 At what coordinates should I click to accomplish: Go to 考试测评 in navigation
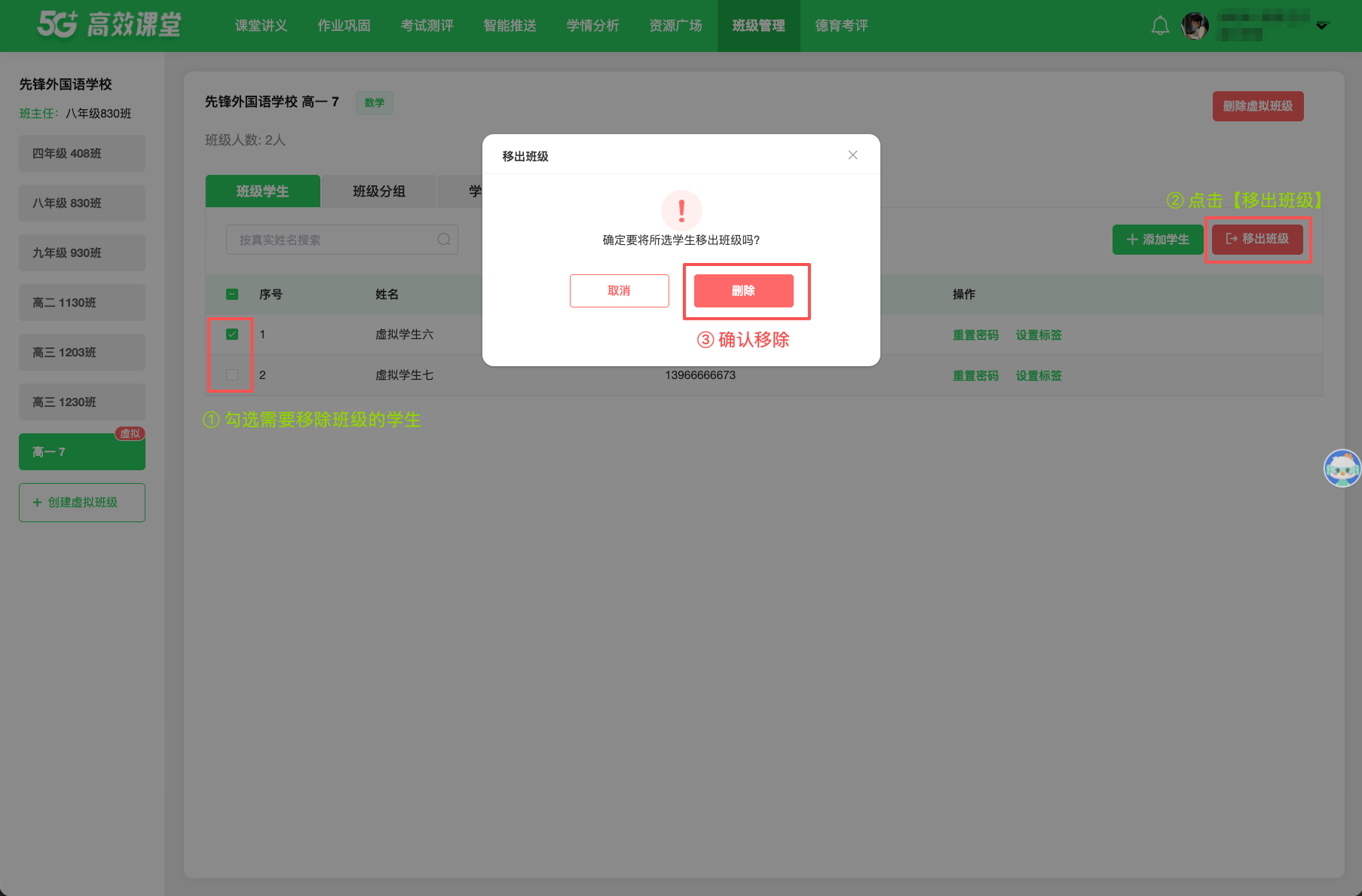[427, 26]
